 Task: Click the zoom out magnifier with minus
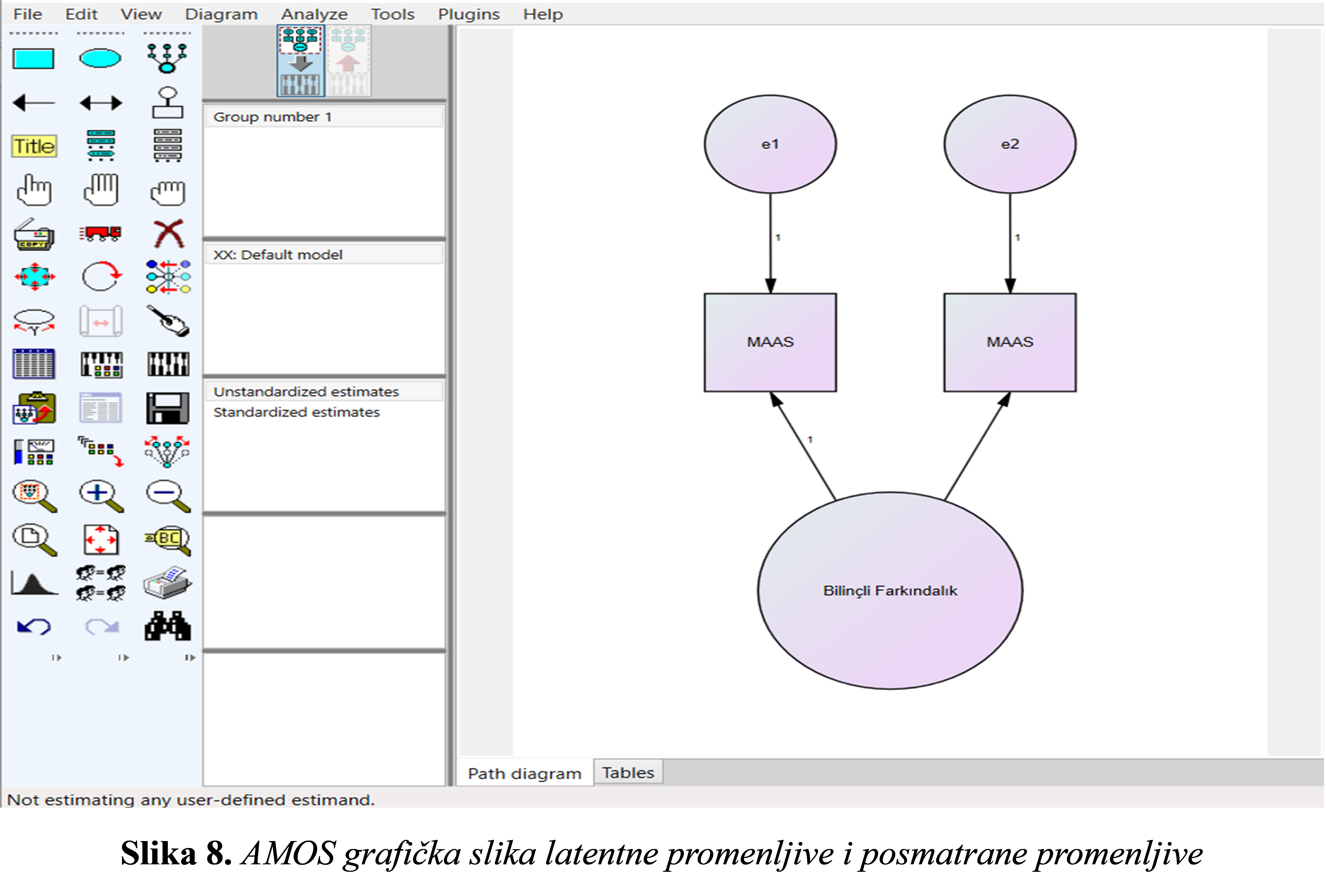(x=168, y=496)
